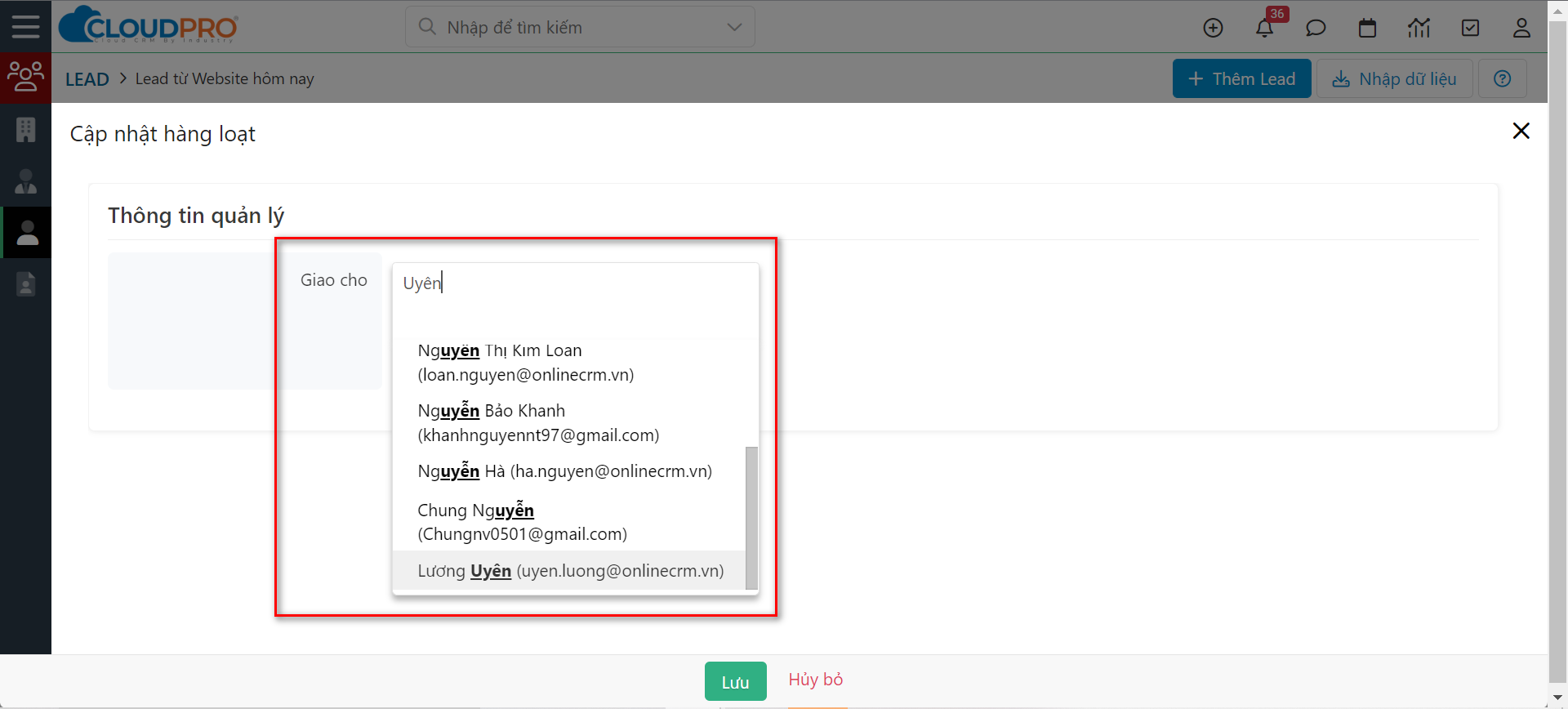The height and width of the screenshot is (709, 1568).
Task: Select Nguyễn Bảo Khanh option
Action: (569, 423)
